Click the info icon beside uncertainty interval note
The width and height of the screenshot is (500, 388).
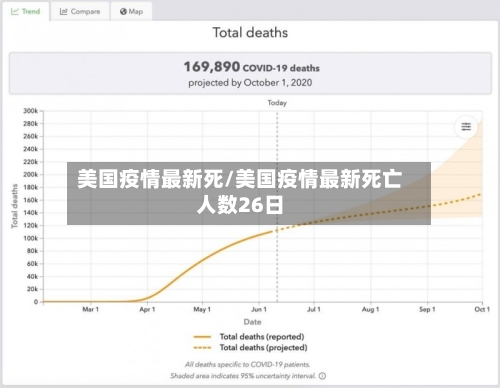[322, 376]
